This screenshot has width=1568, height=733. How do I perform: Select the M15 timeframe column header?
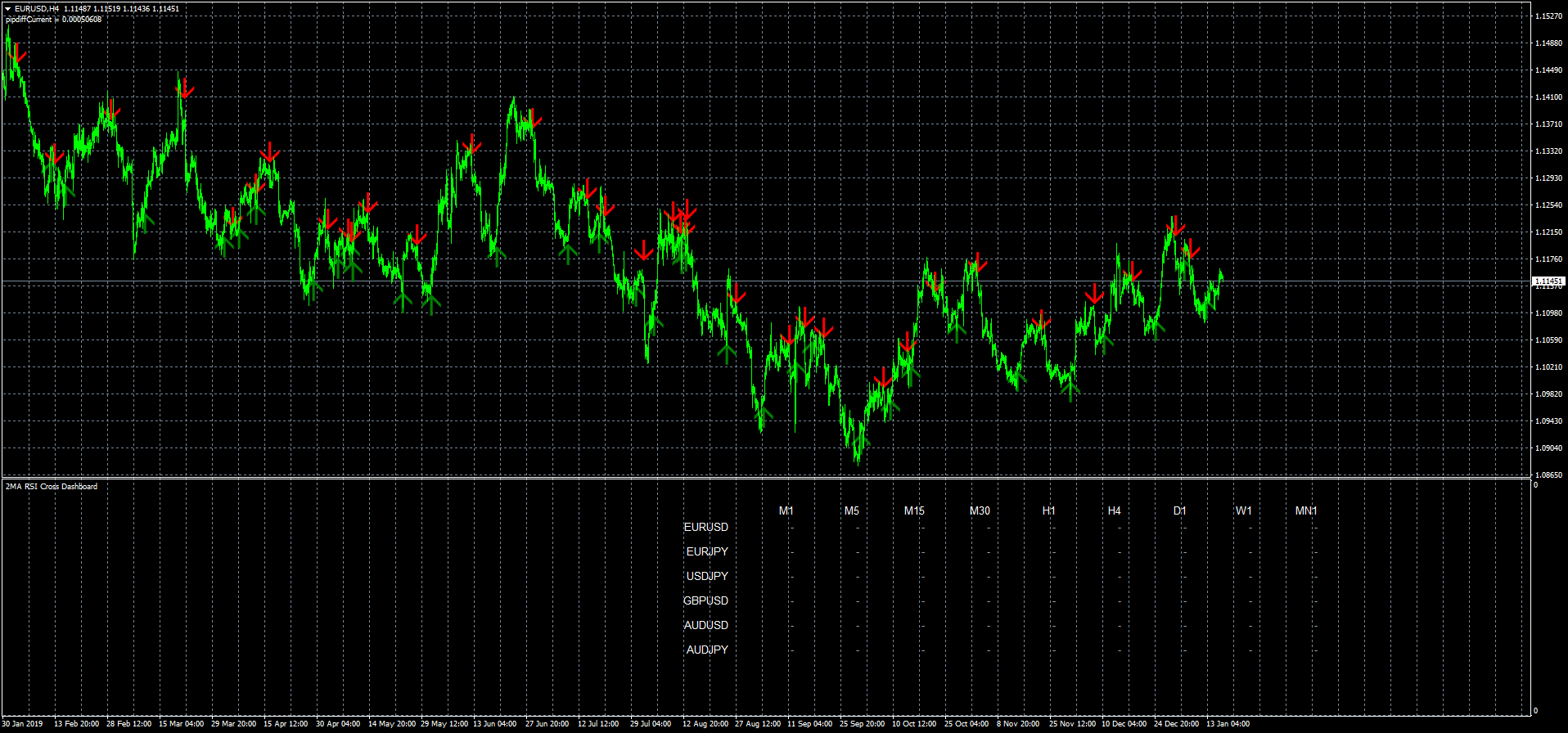914,510
